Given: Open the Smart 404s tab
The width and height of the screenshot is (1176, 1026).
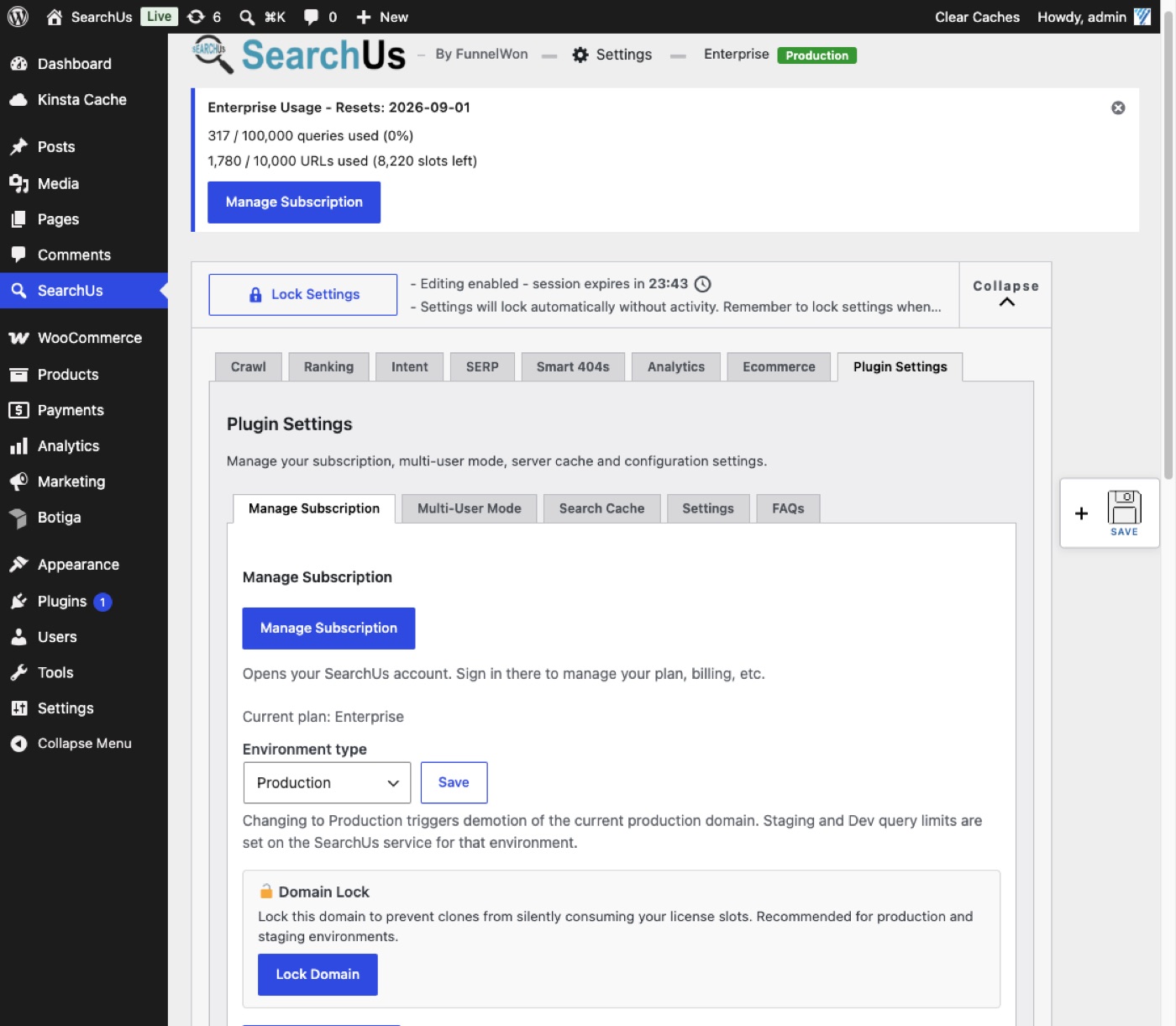Looking at the screenshot, I should pyautogui.click(x=573, y=367).
